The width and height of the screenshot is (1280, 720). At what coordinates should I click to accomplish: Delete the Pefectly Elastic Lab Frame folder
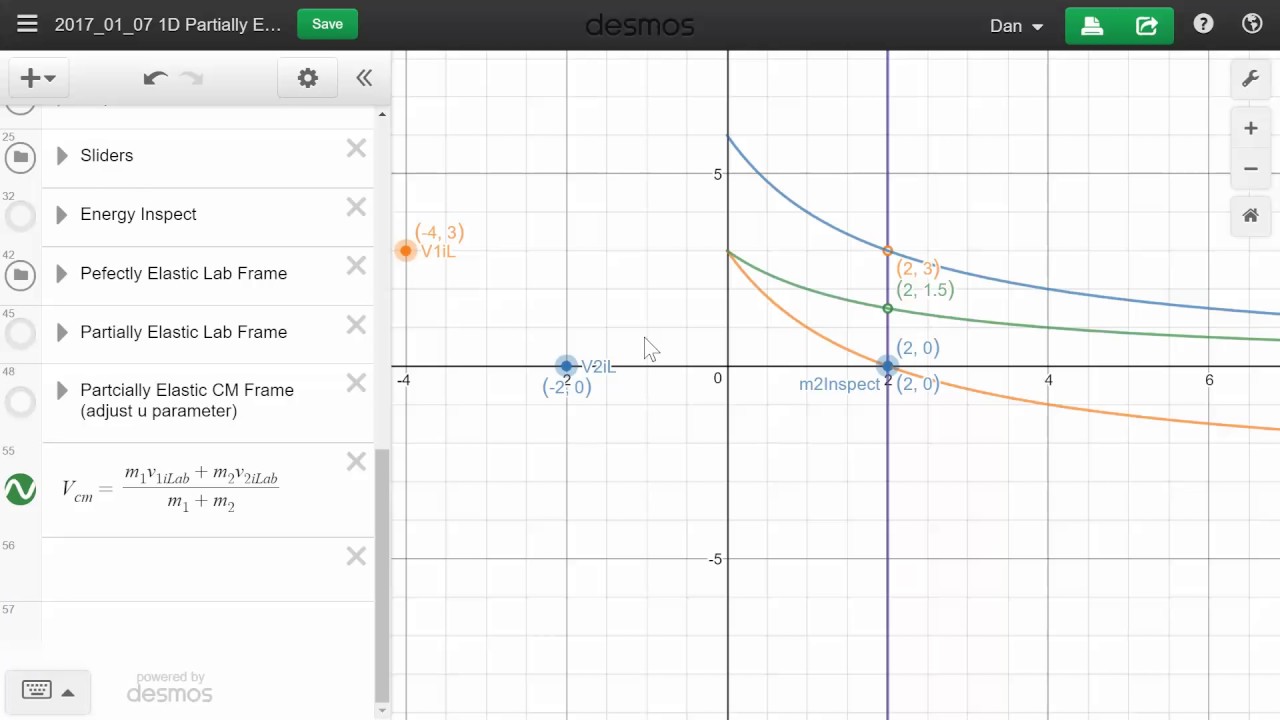[356, 265]
